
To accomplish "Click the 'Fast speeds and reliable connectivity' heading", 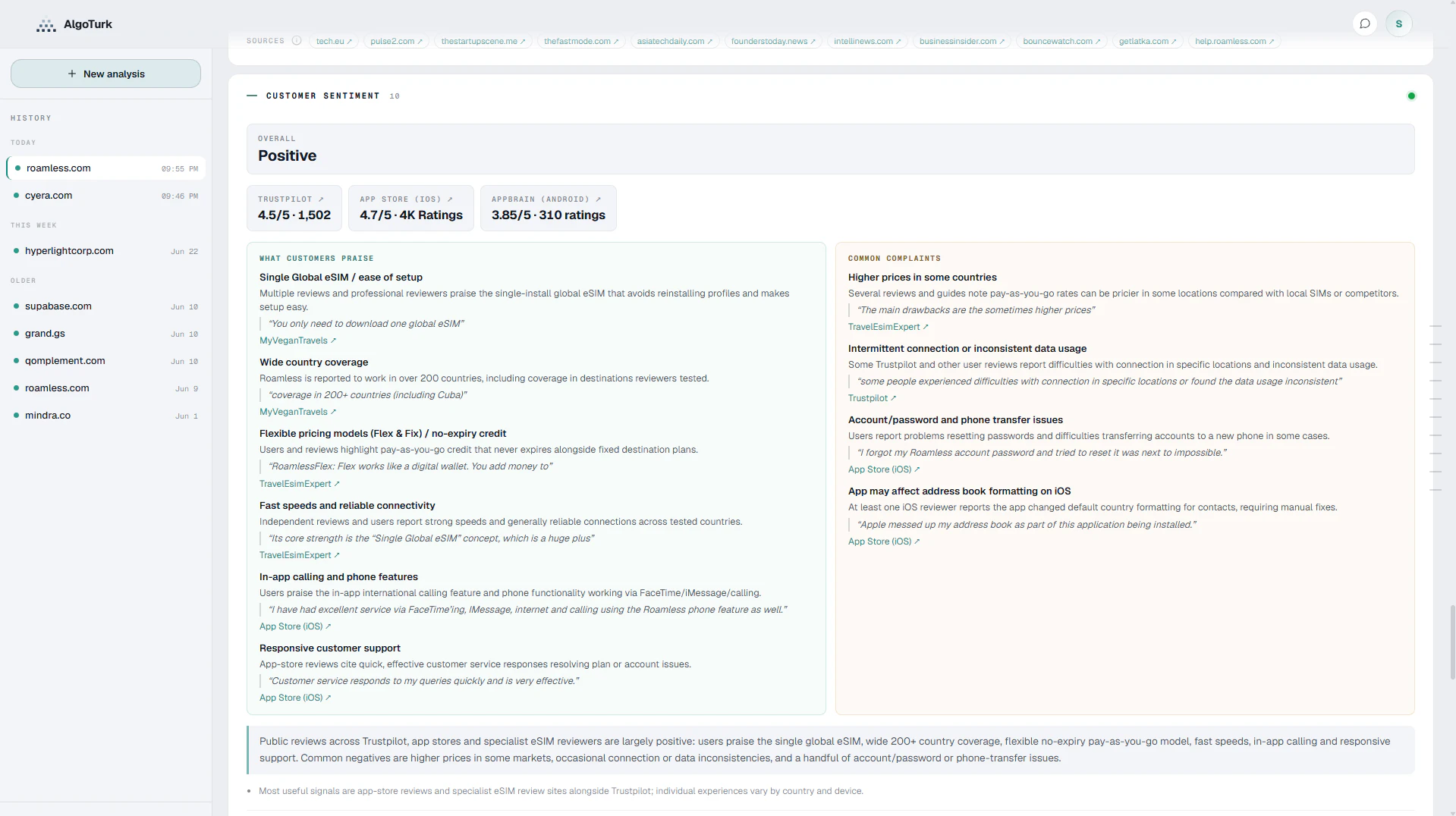I will (x=347, y=506).
